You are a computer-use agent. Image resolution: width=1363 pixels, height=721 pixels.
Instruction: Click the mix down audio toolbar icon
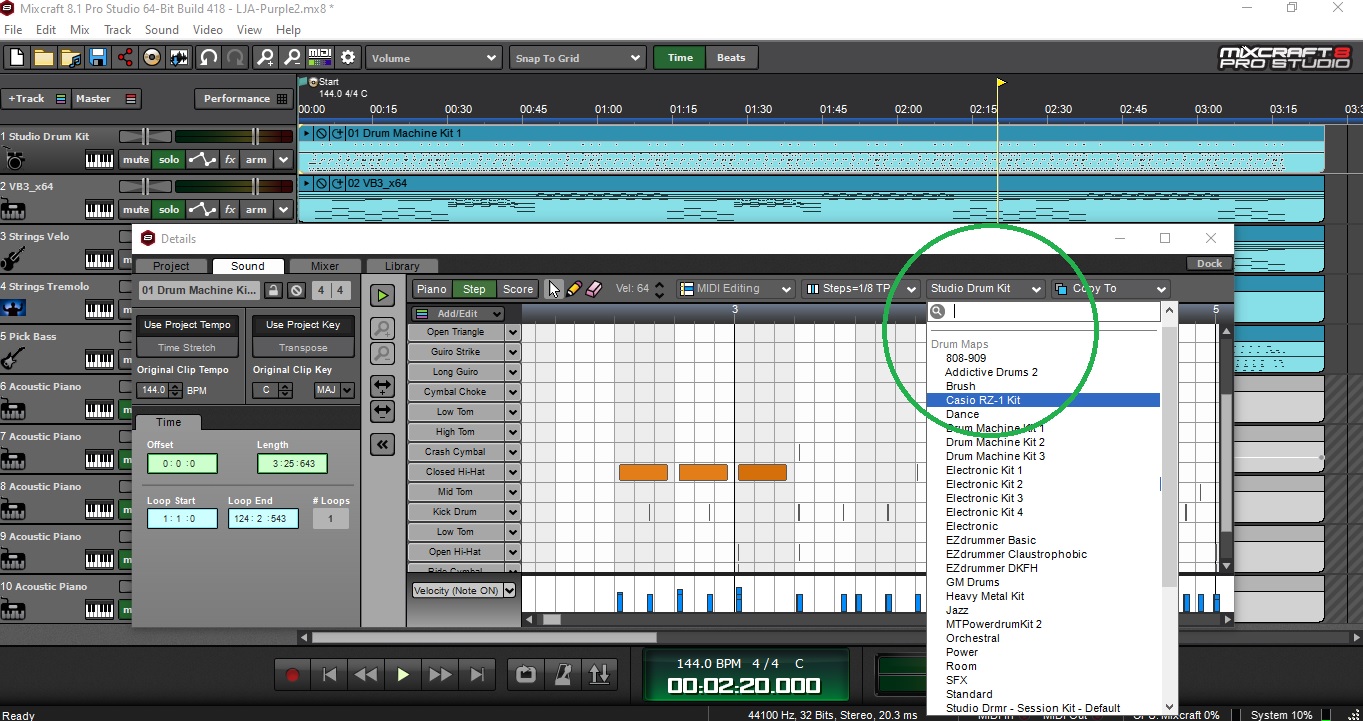[180, 58]
